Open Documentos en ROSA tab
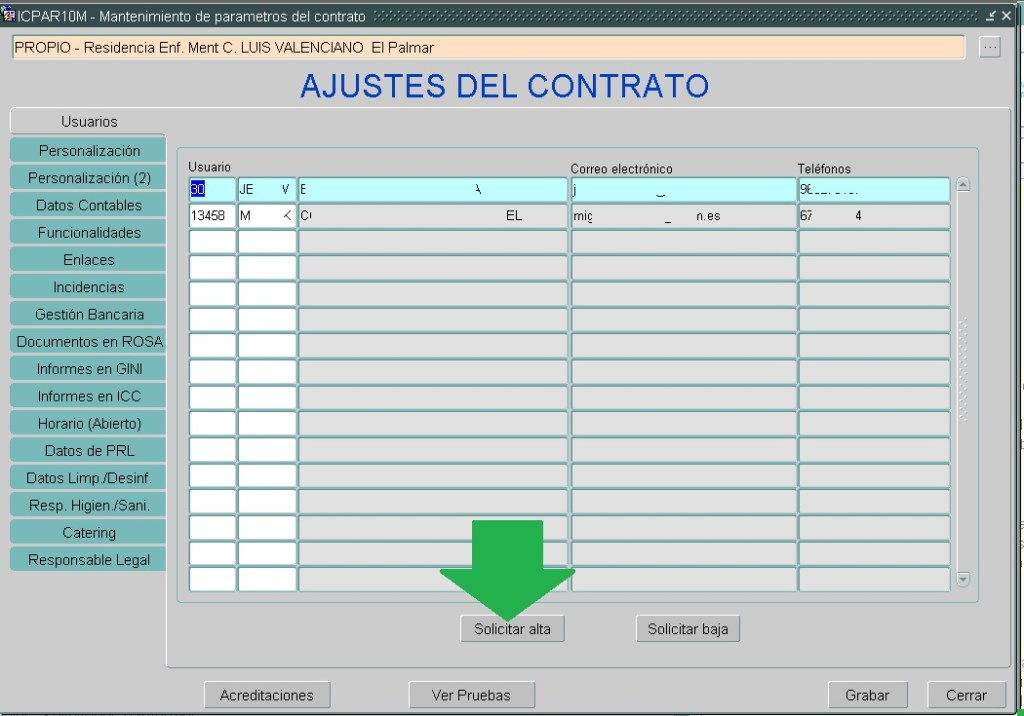The height and width of the screenshot is (716, 1024). [x=88, y=341]
